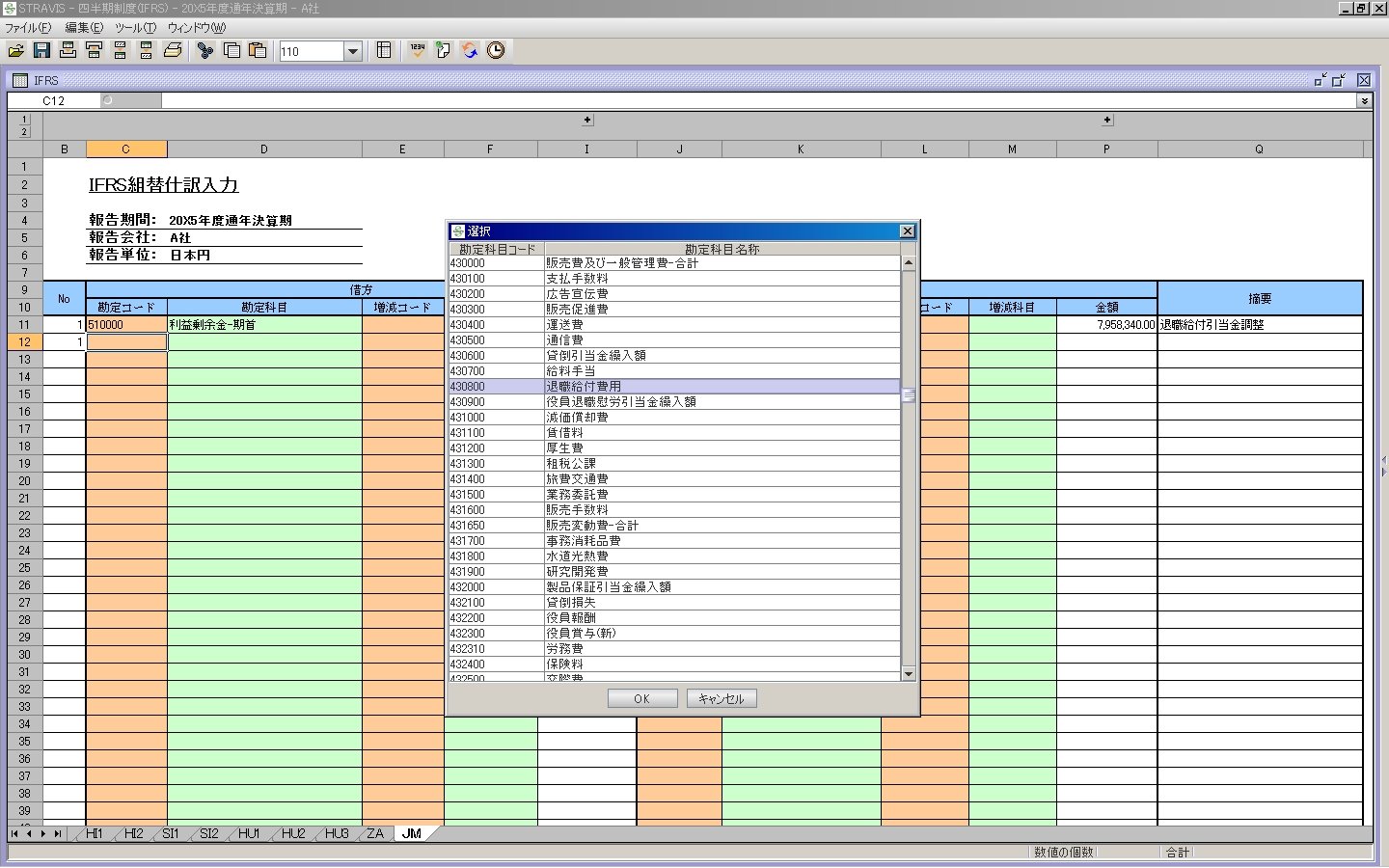Viewport: 1389px width, 868px height.
Task: Select the 430800 退職給付費用 row
Action: pos(674,387)
